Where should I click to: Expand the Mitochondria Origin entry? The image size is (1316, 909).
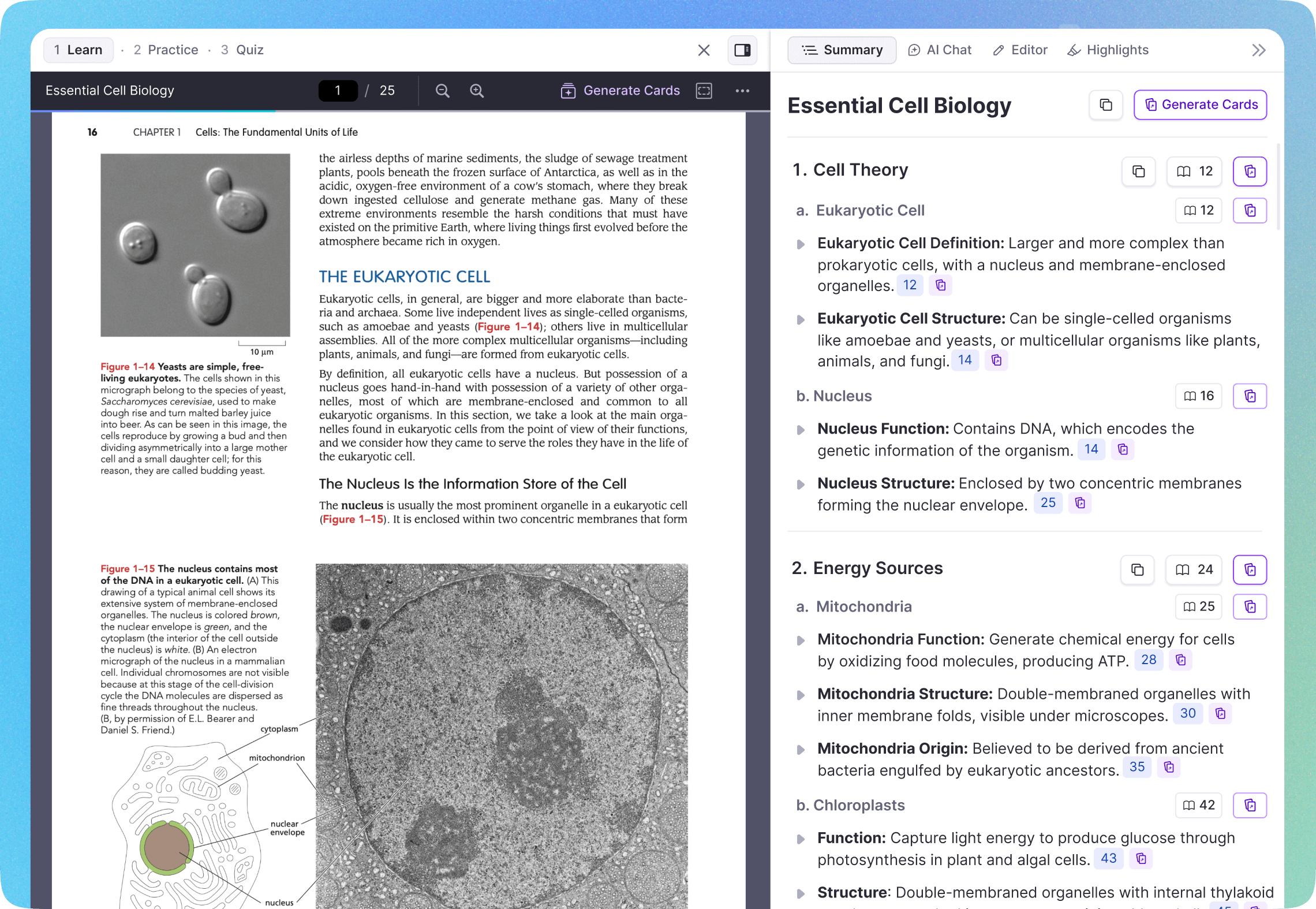click(801, 748)
